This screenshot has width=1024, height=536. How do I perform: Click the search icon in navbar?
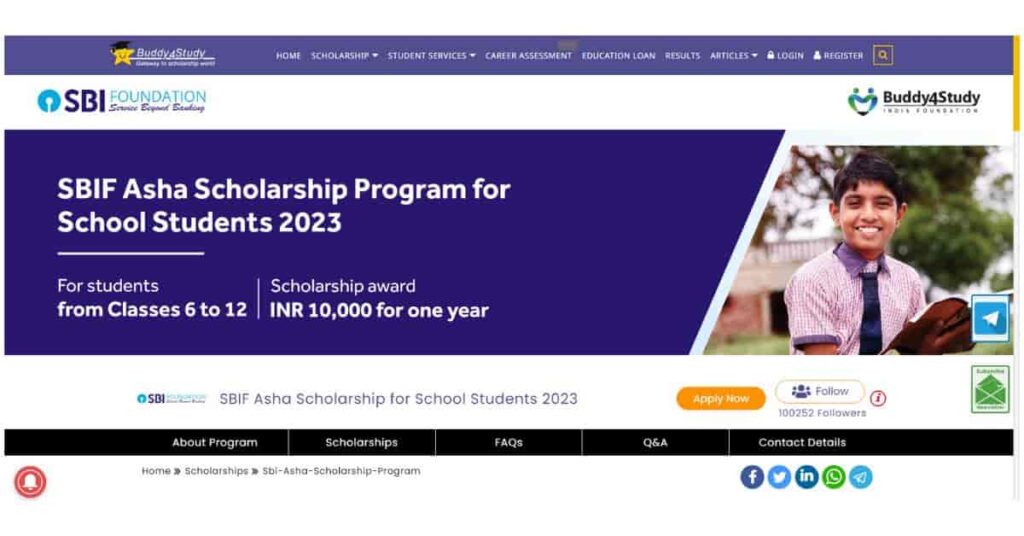pyautogui.click(x=882, y=55)
